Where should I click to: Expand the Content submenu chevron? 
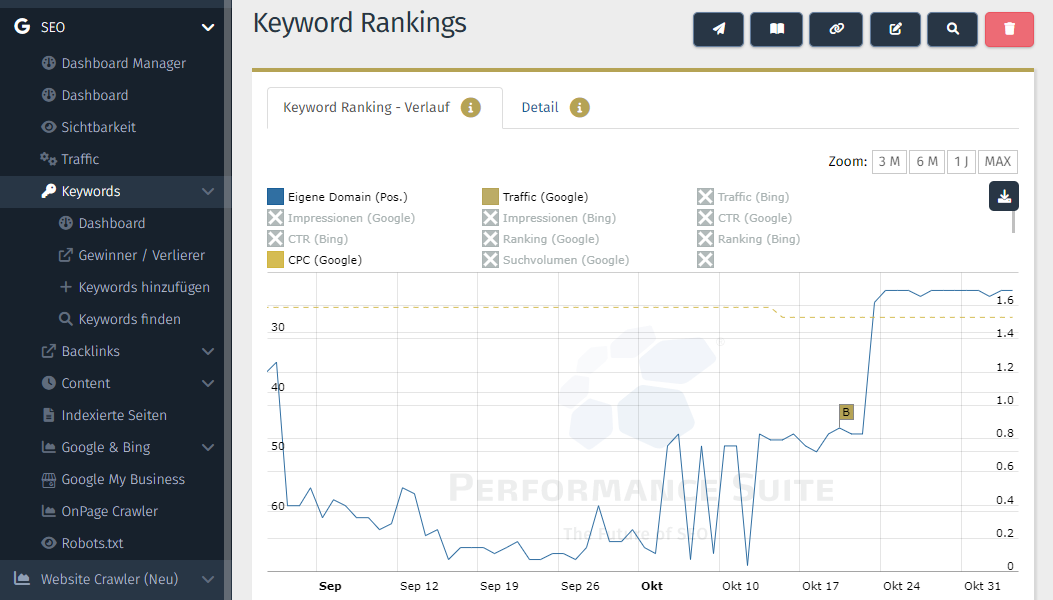click(x=208, y=384)
